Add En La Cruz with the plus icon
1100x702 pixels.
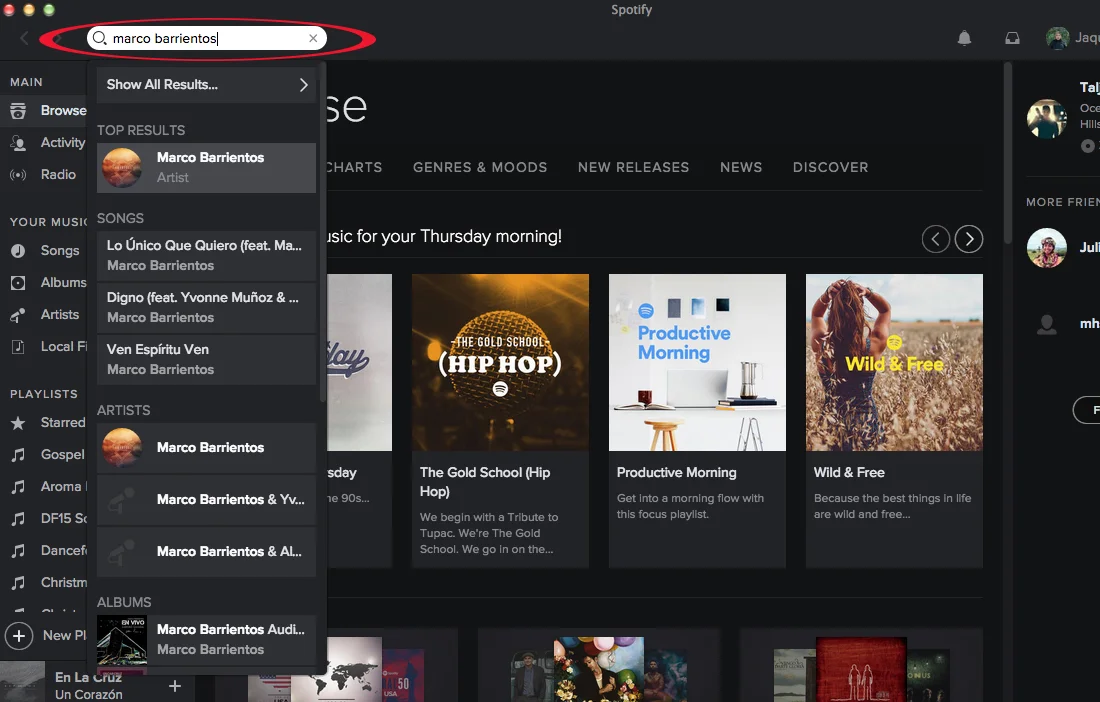tap(175, 686)
